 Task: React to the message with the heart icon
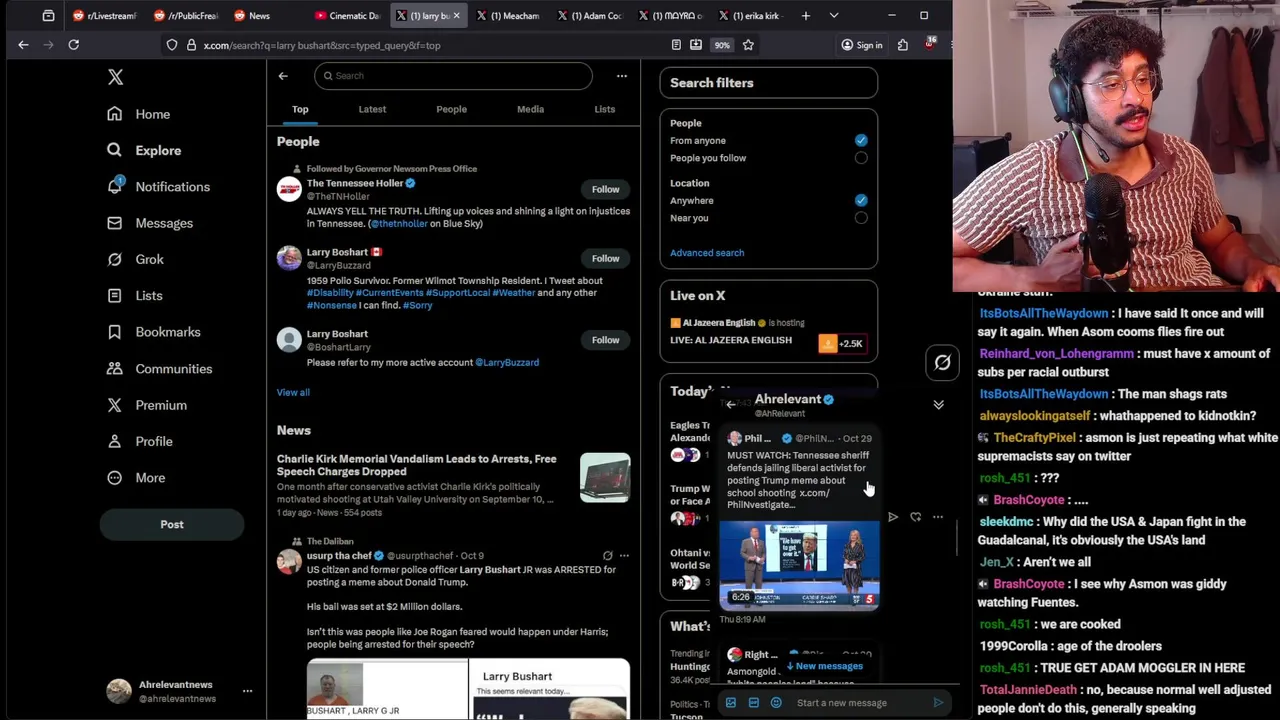(915, 517)
